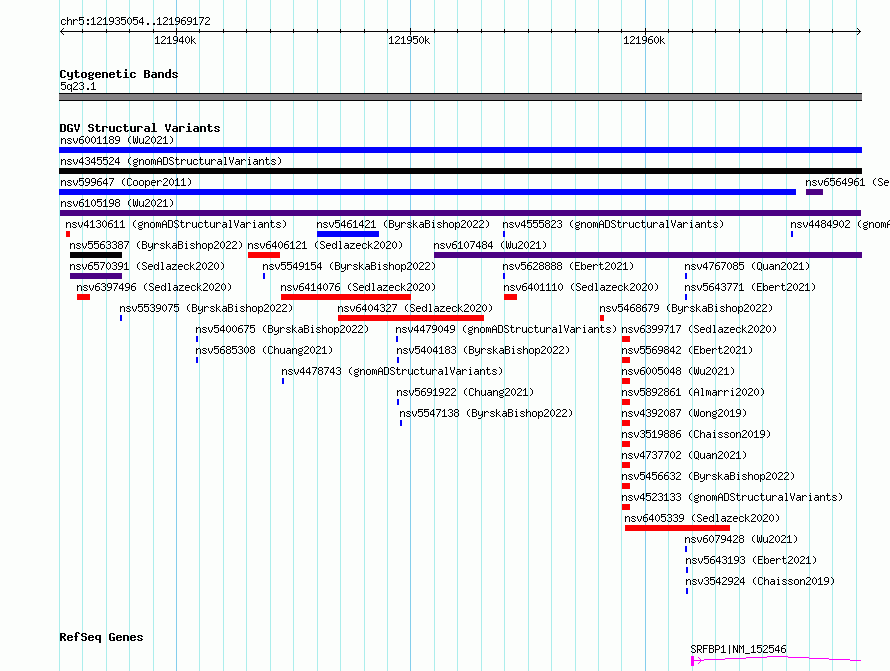Open nsv4555823 (gnomADStructuralVariants) variant
This screenshot has height=671, width=890.
point(613,224)
